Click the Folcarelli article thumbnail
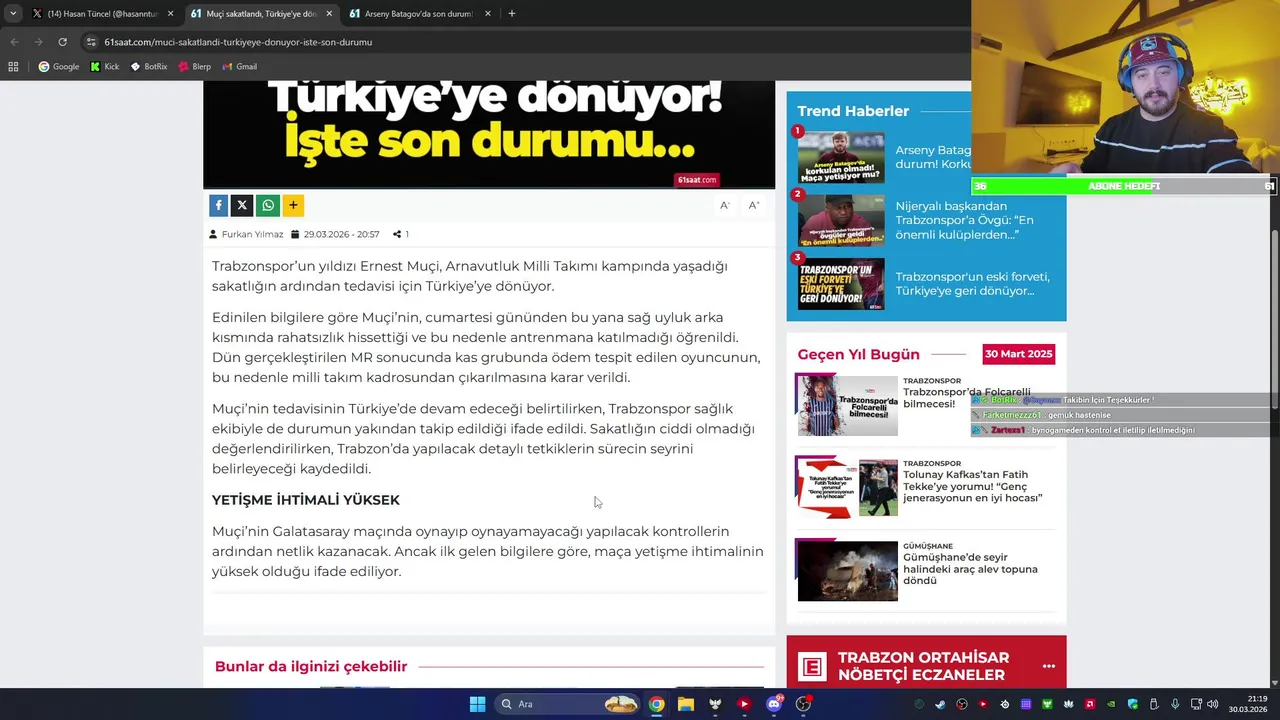 pyautogui.click(x=847, y=405)
